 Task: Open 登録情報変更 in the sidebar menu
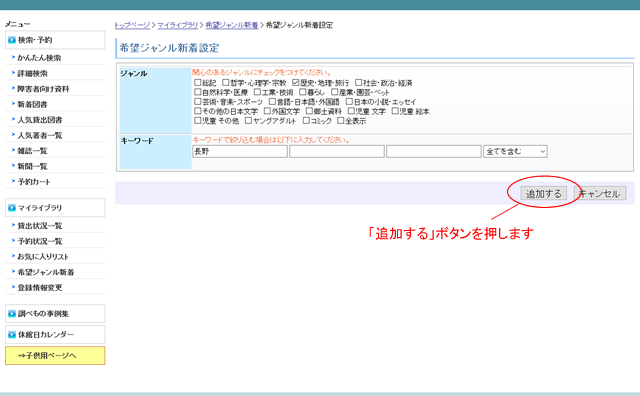pyautogui.click(x=40, y=288)
